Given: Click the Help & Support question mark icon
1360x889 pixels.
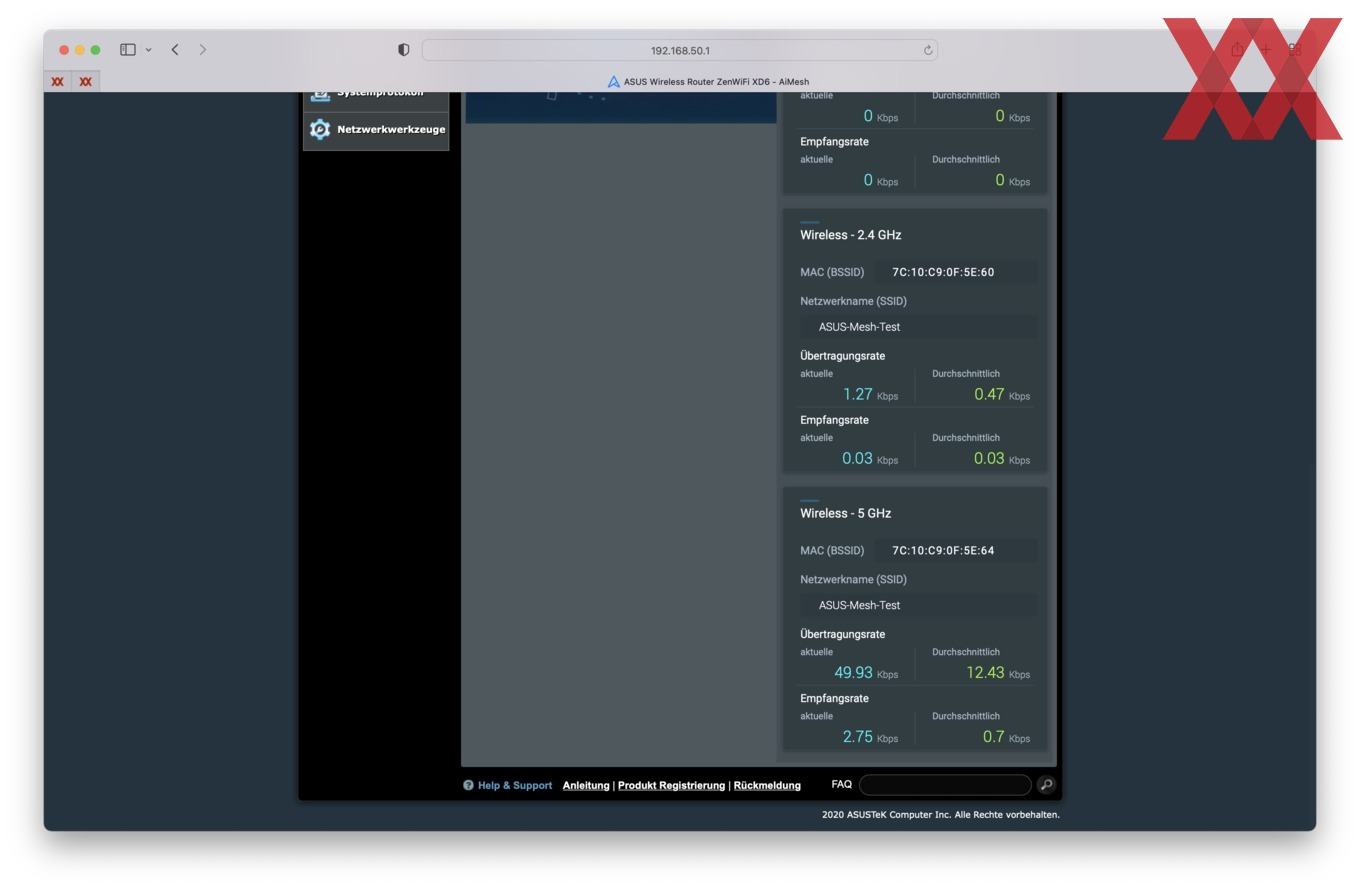Looking at the screenshot, I should click(468, 786).
